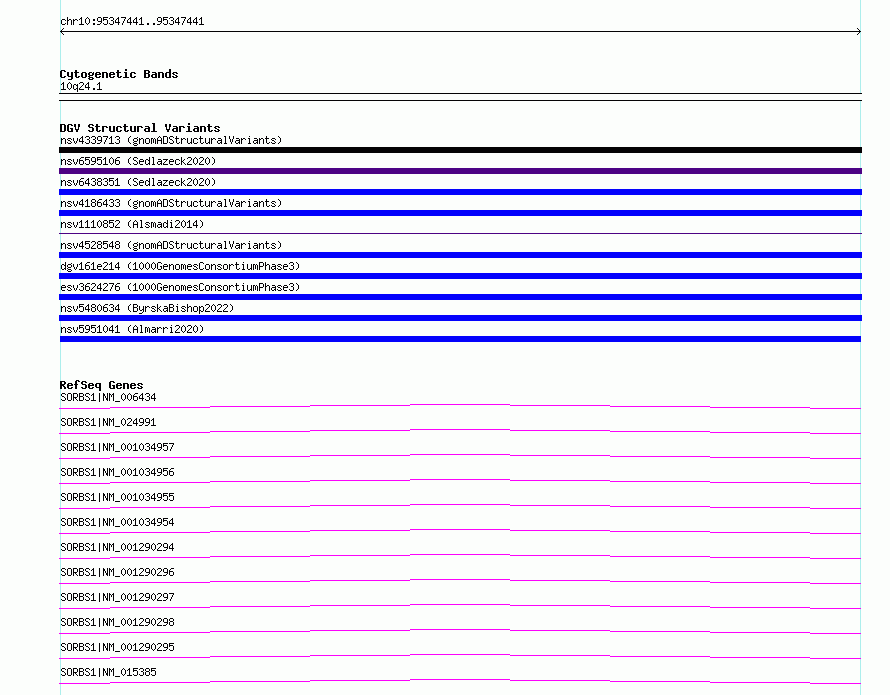Select transcript SORBS1|NM_001034955
Image resolution: width=890 pixels, height=695 pixels.
pos(117,497)
